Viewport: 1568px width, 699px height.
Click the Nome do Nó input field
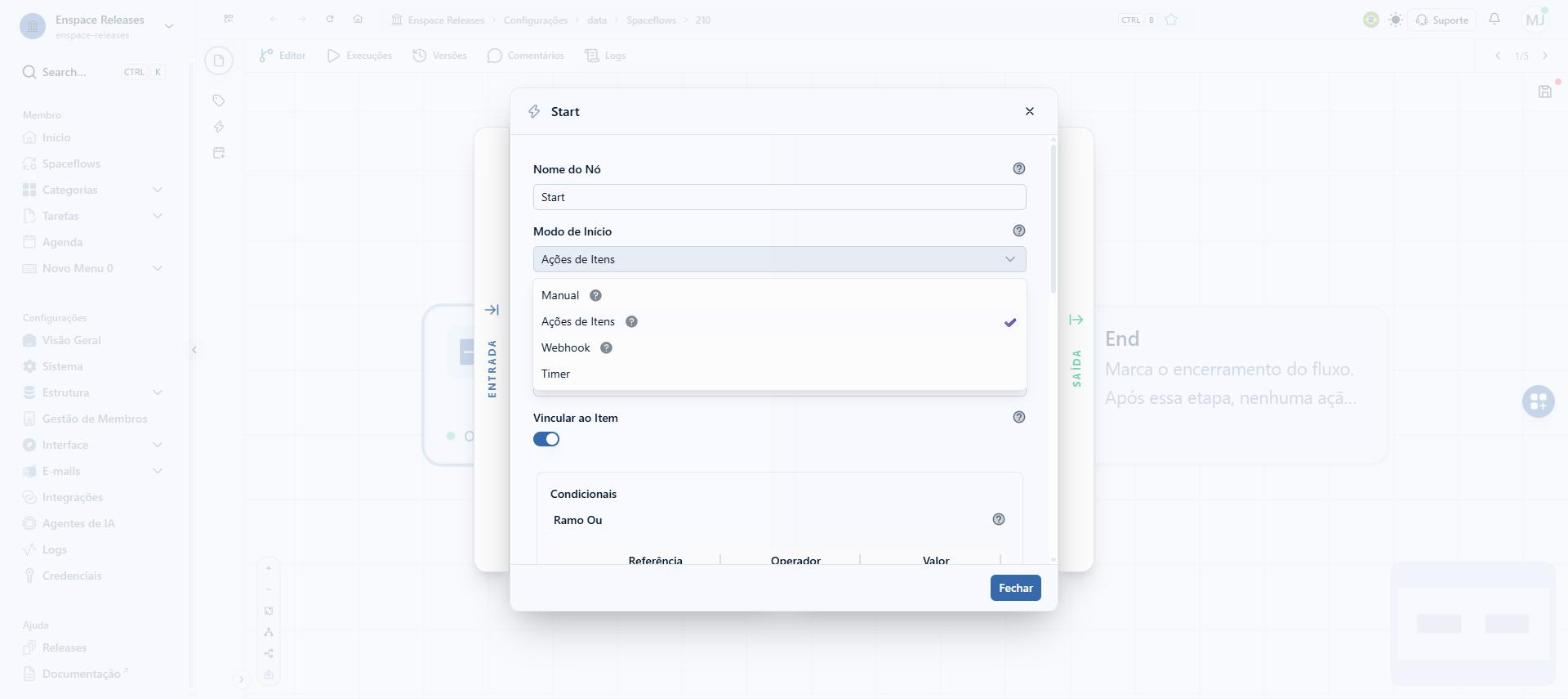click(779, 197)
